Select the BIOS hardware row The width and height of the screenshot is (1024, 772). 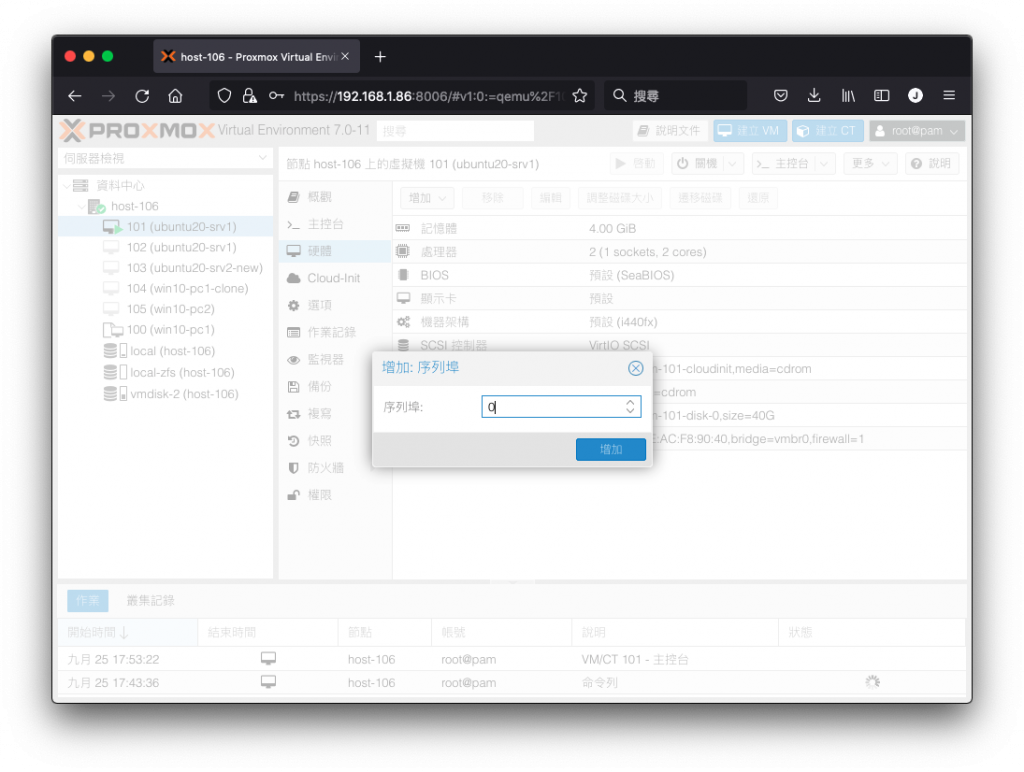pyautogui.click(x=679, y=275)
